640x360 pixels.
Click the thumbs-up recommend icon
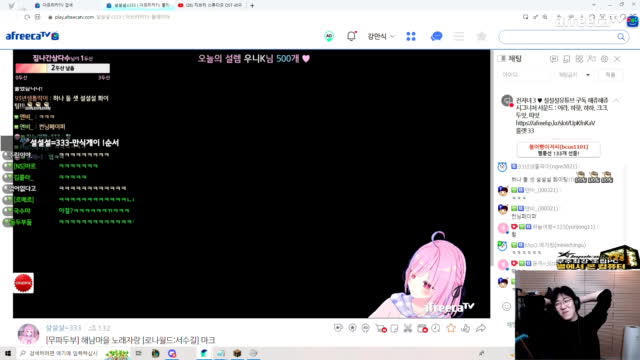coord(466,328)
